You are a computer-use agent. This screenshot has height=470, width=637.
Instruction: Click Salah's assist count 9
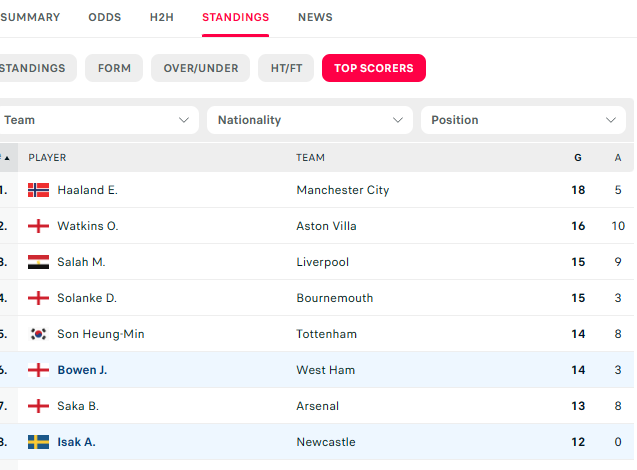(618, 262)
